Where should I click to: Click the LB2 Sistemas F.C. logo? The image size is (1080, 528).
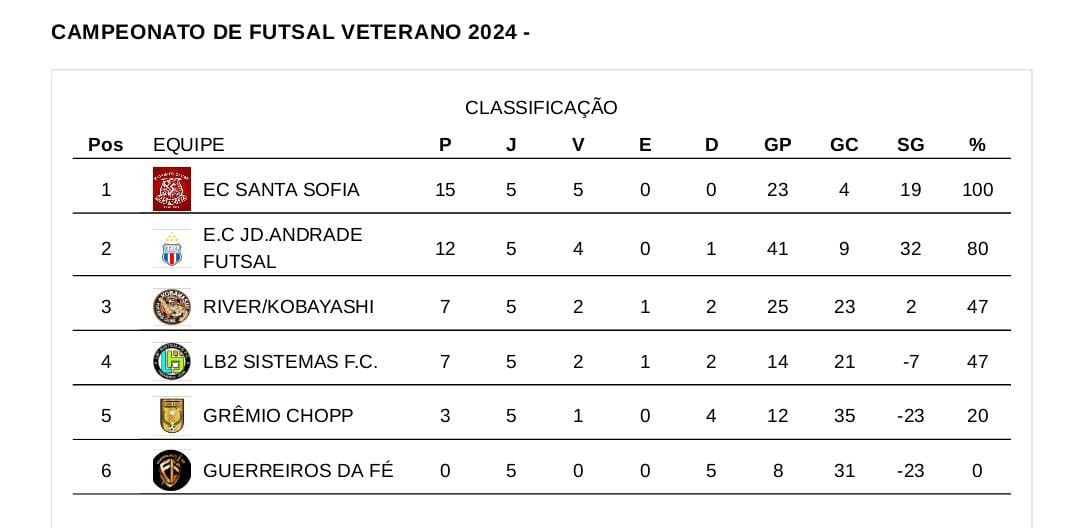coord(172,361)
